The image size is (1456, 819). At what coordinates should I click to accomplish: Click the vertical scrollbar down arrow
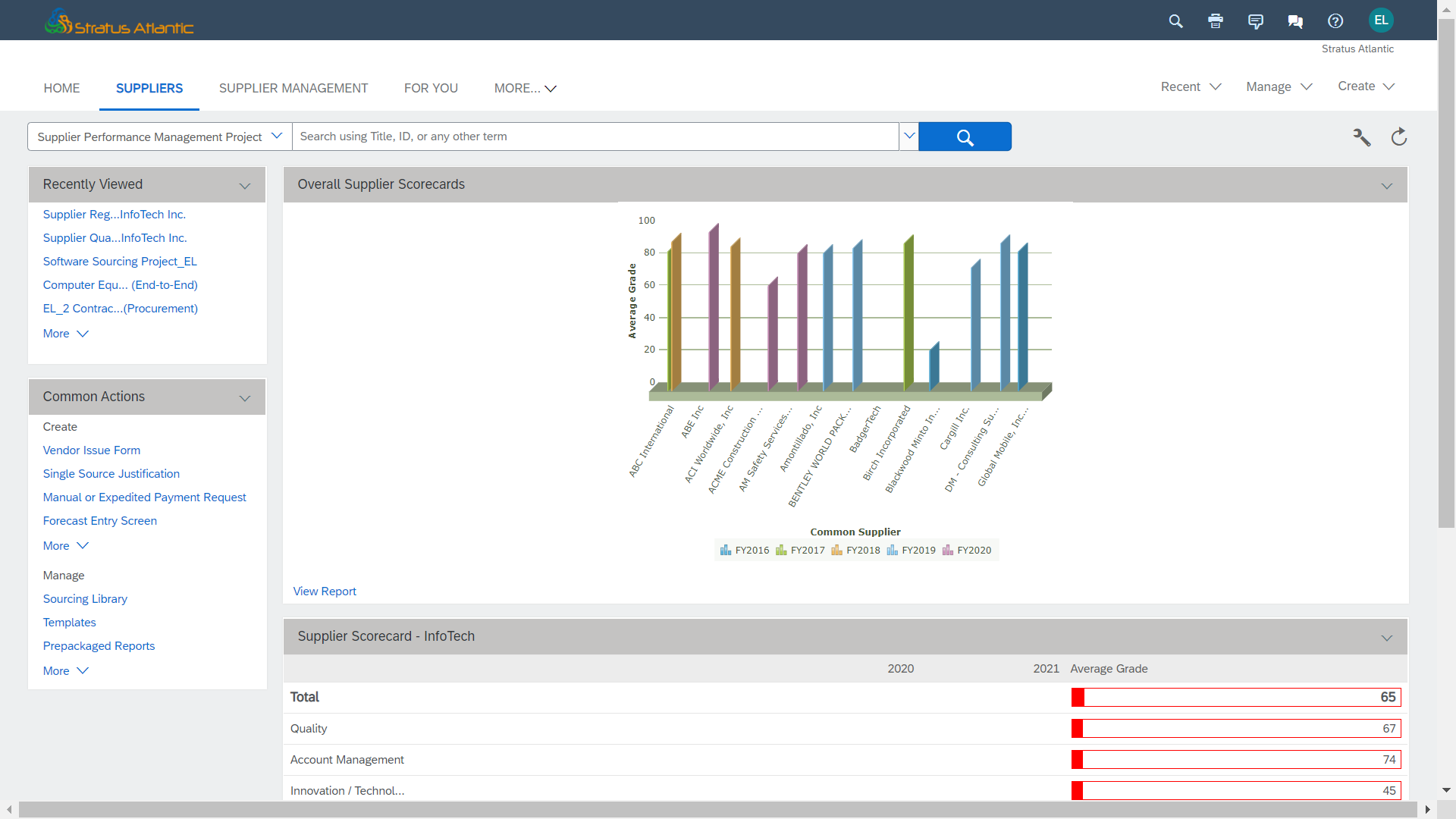pyautogui.click(x=1446, y=790)
